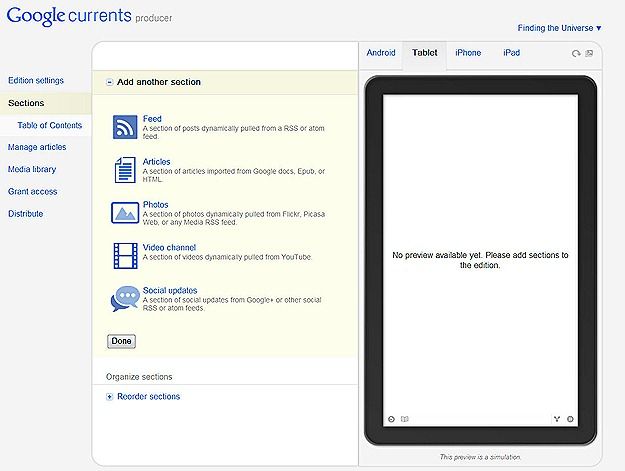
Task: Click the Photos picture icon
Action: click(125, 213)
